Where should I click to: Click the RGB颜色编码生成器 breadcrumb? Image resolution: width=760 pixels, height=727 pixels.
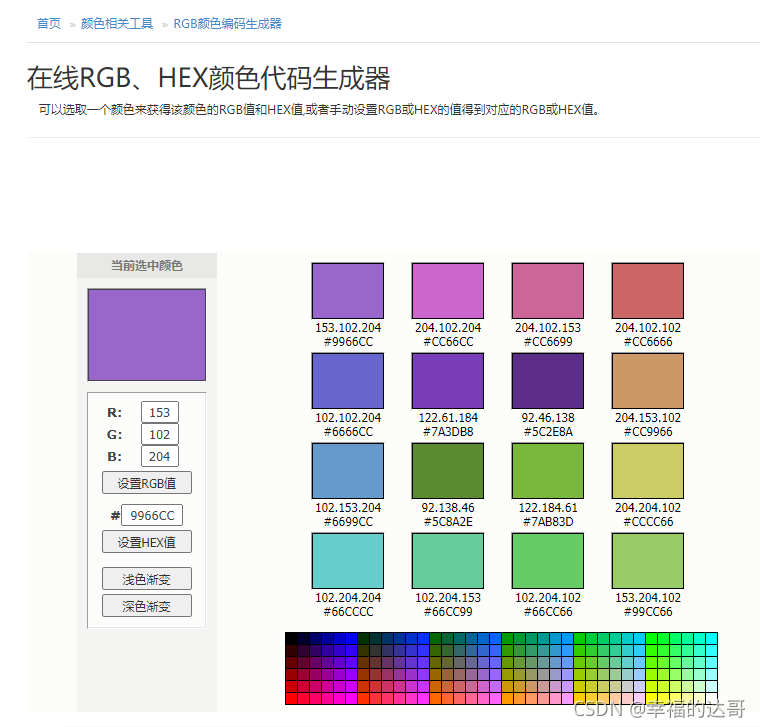click(227, 23)
